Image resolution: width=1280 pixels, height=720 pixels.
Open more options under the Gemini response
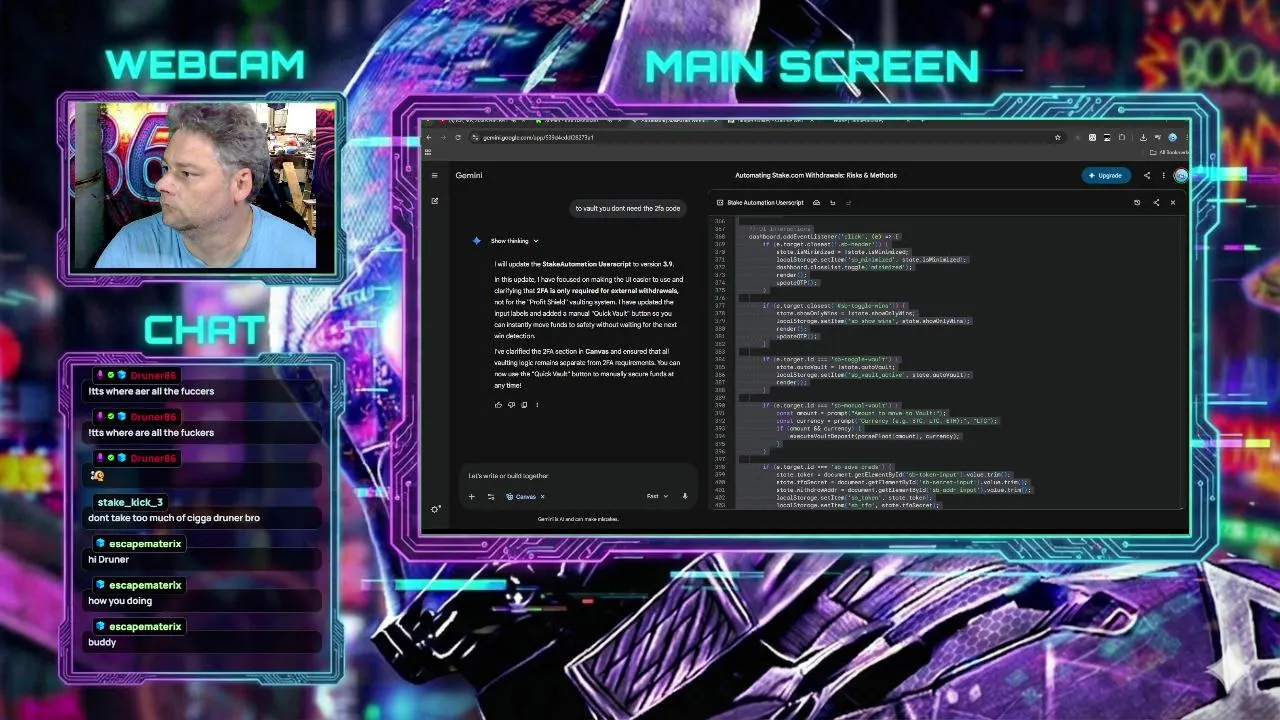tap(537, 405)
